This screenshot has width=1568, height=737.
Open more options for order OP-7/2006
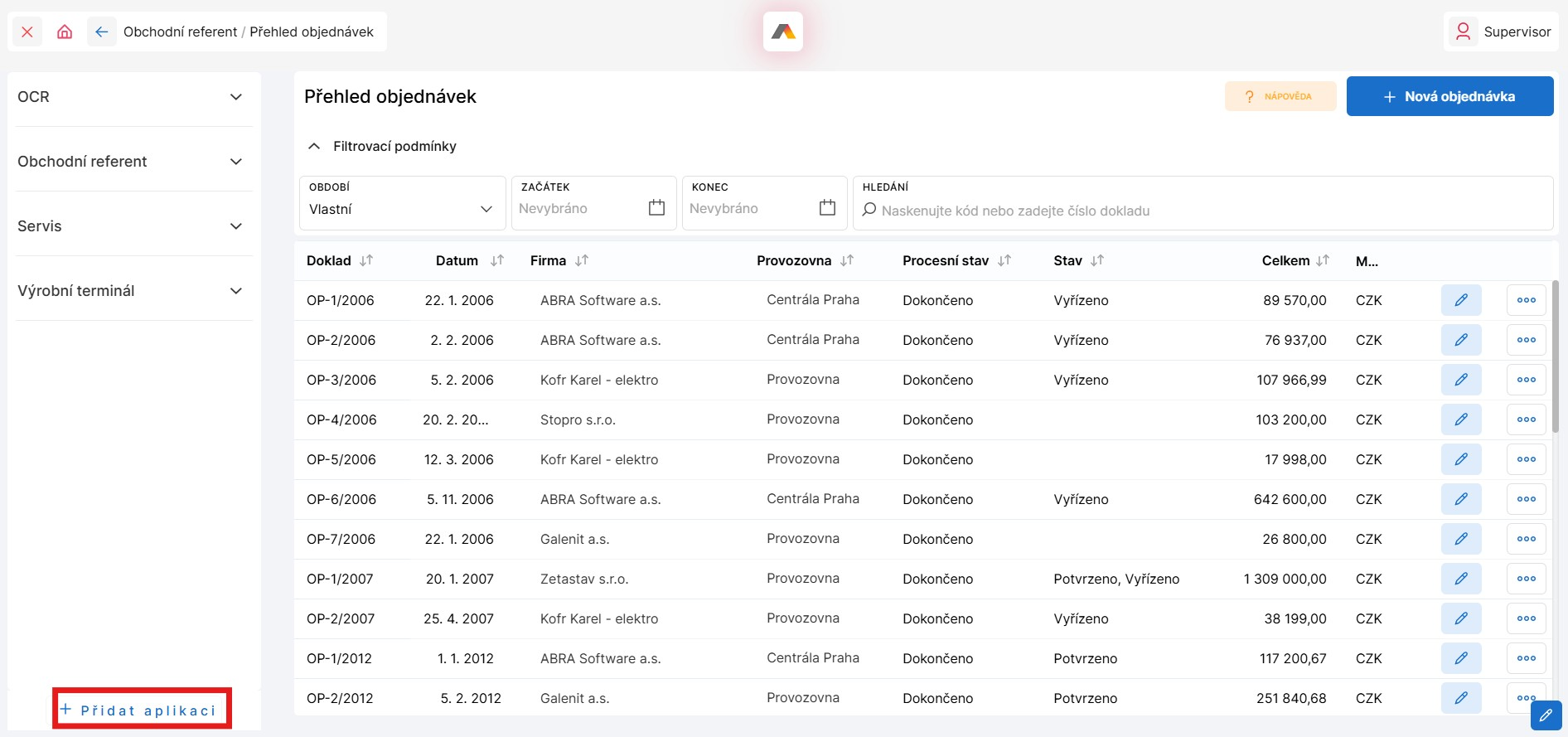tap(1527, 539)
